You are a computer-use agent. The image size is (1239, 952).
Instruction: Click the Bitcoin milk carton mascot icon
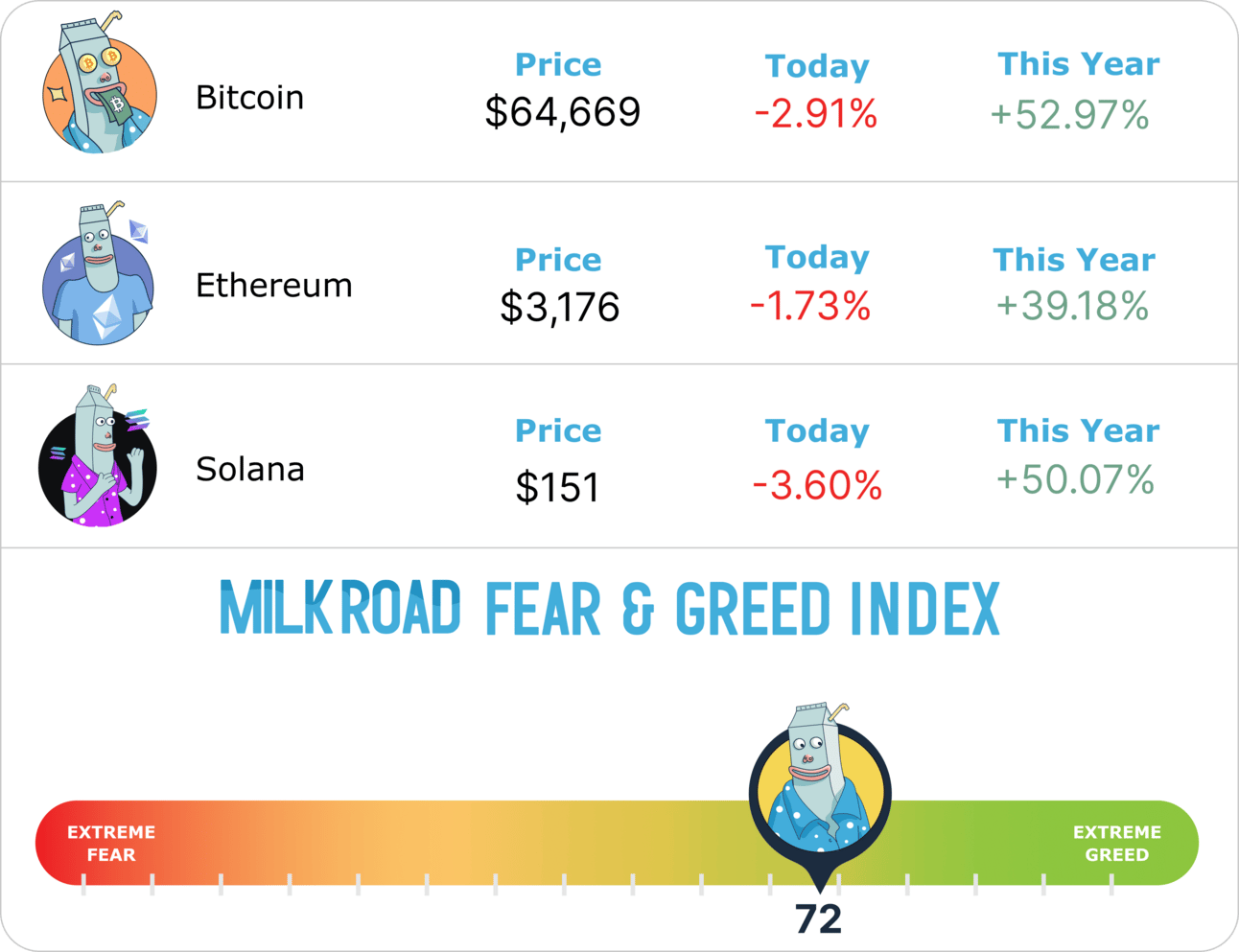click(99, 90)
